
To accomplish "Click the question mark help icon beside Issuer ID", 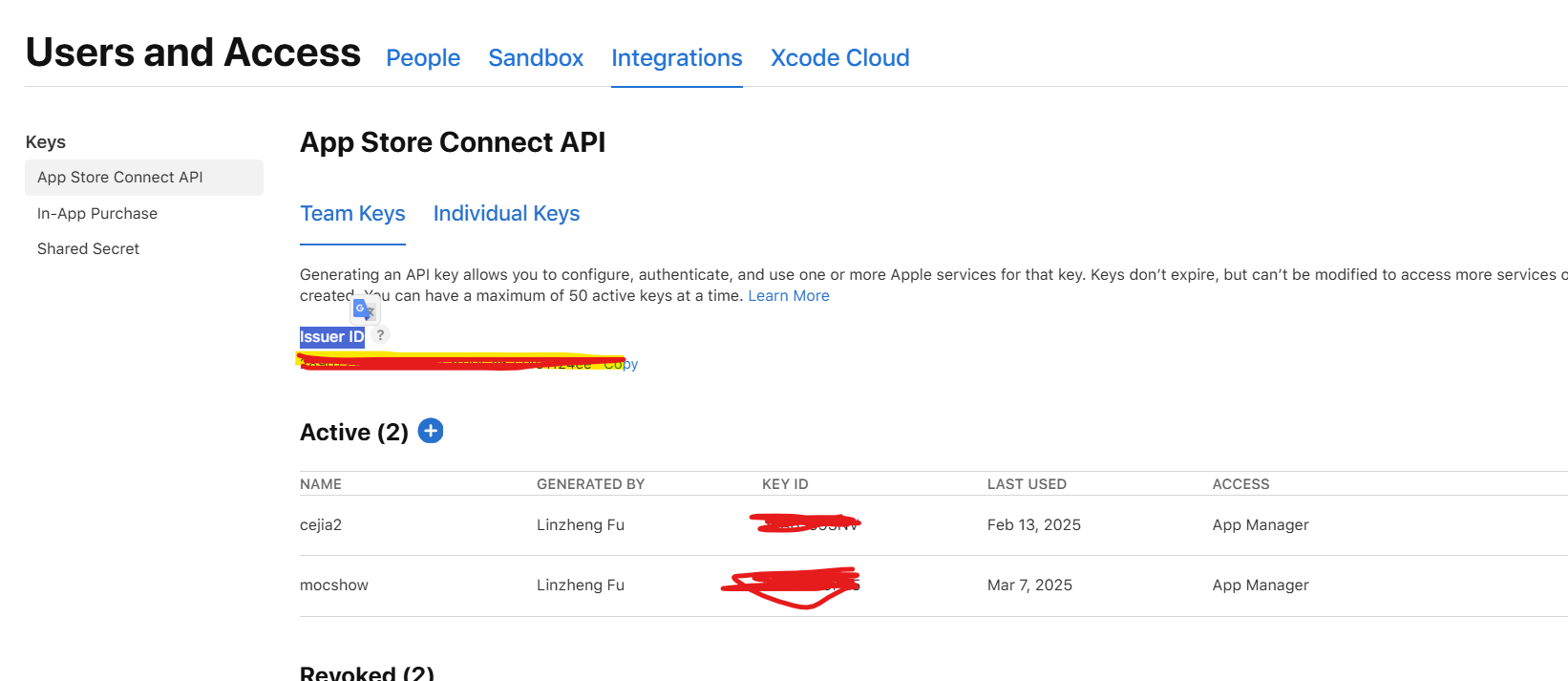I will coord(380,335).
